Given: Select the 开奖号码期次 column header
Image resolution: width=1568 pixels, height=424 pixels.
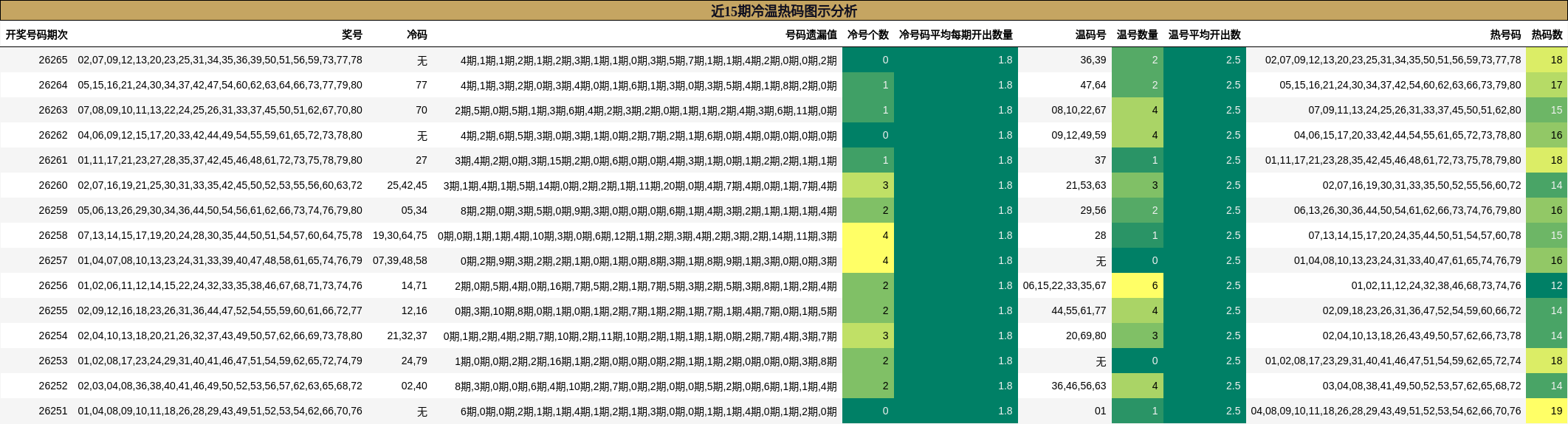Looking at the screenshot, I should [37, 35].
